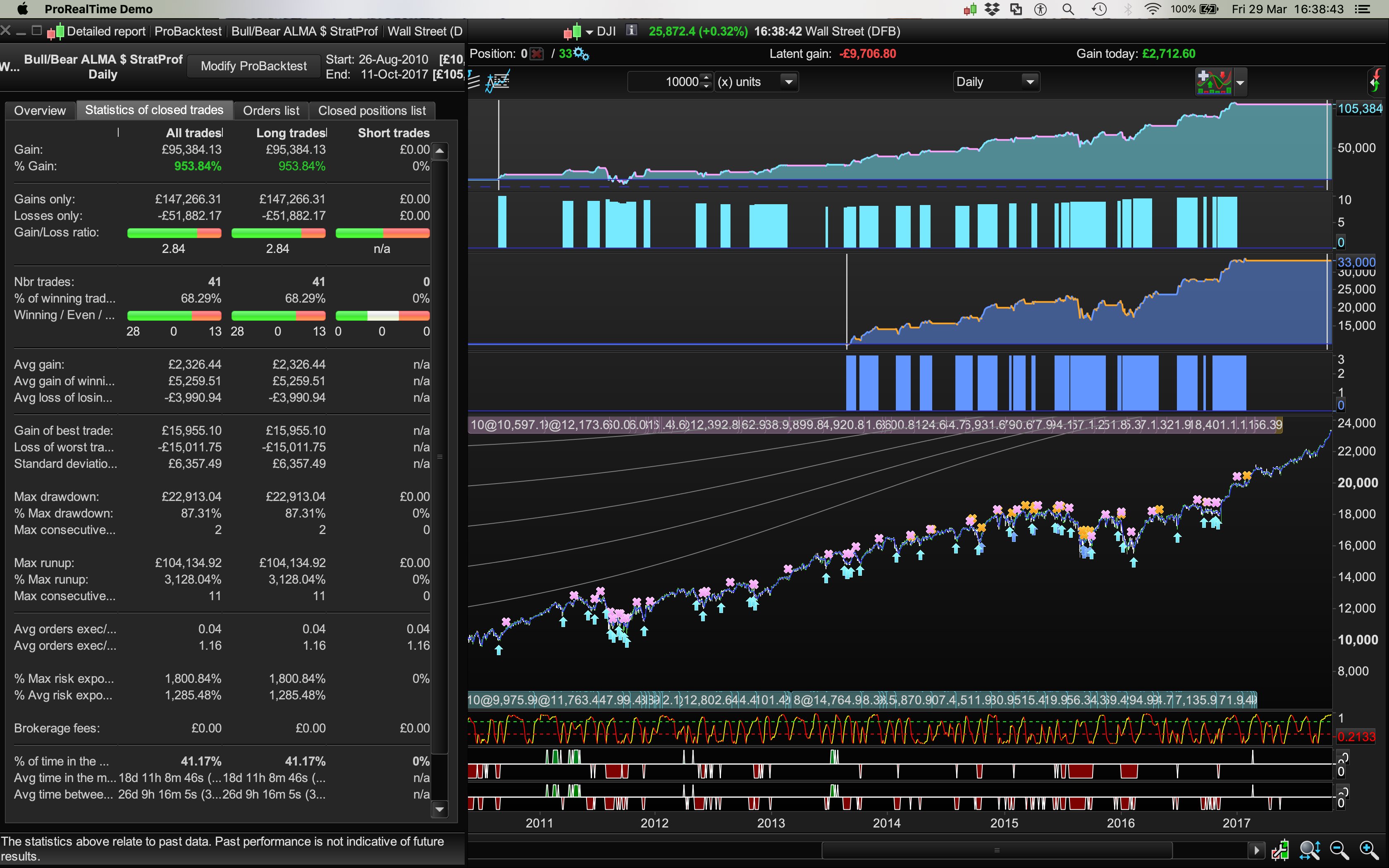Expand the arrow next to indicator icon
Viewport: 1389px width, 868px height.
[x=1240, y=83]
